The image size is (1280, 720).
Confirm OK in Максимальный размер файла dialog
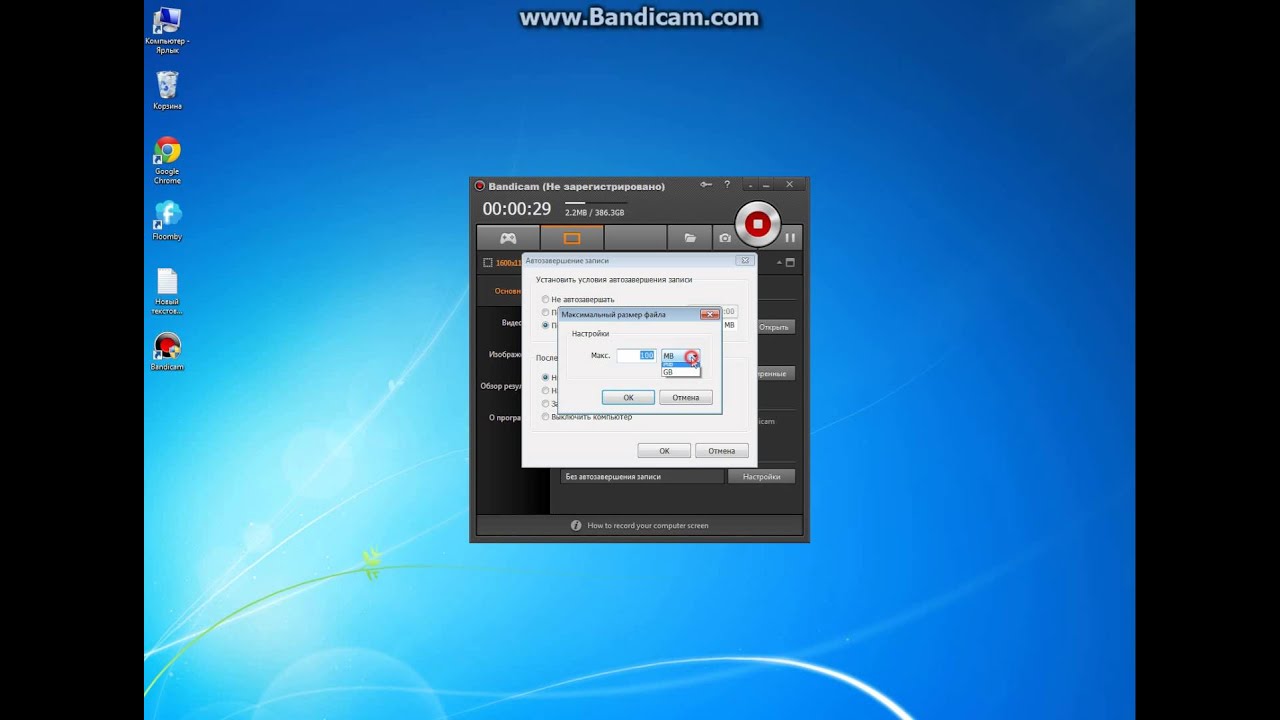point(628,397)
